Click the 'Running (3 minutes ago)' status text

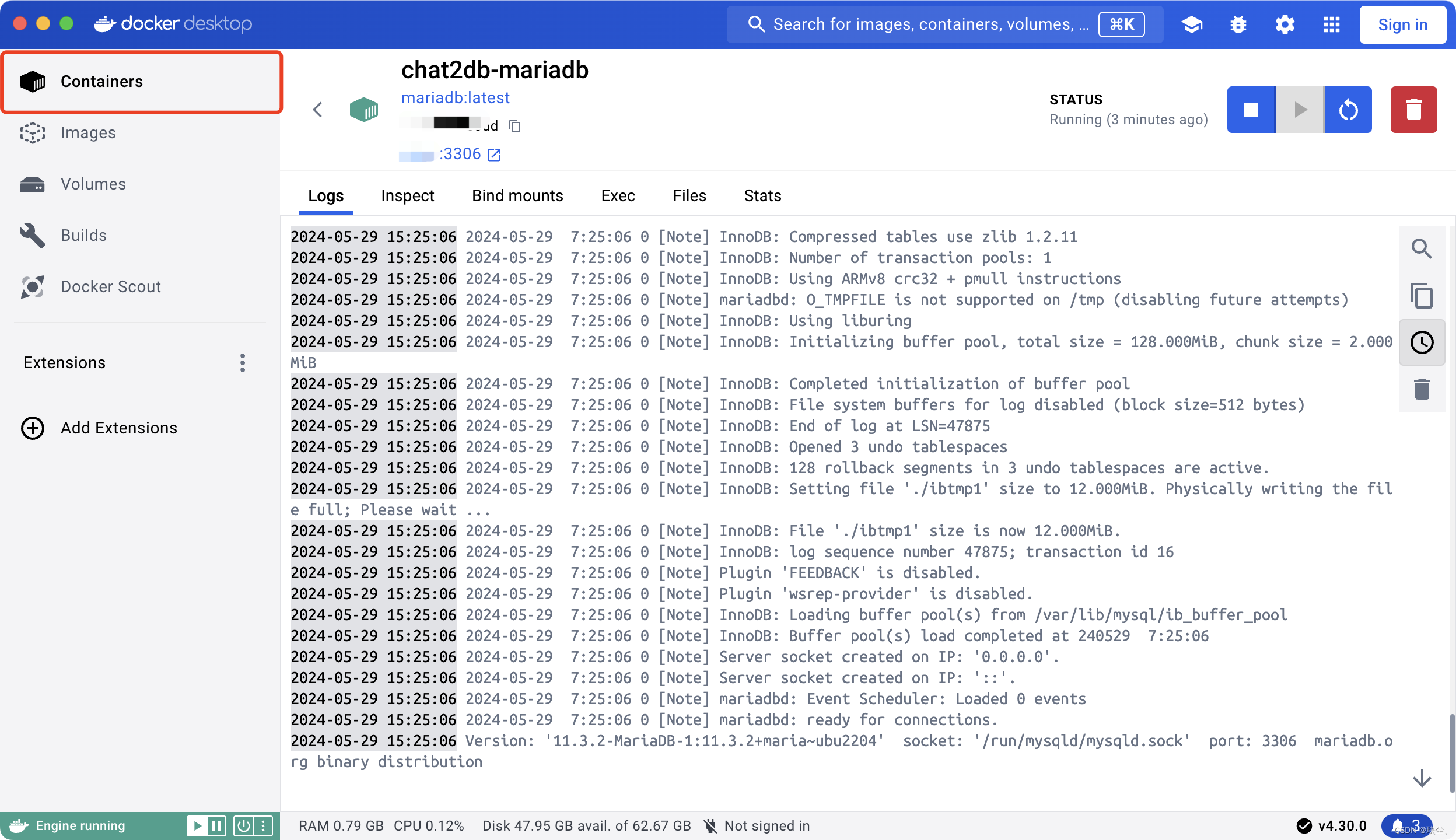1129,120
